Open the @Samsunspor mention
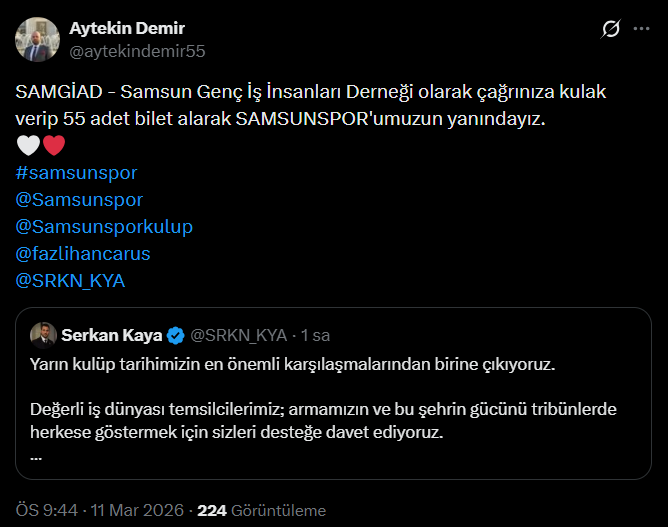The height and width of the screenshot is (527, 668). pyautogui.click(x=80, y=200)
